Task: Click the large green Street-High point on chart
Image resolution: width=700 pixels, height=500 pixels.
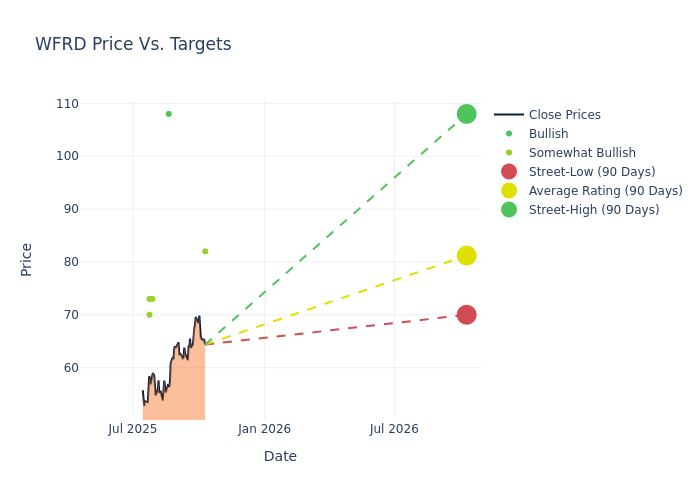Action: pos(466,114)
